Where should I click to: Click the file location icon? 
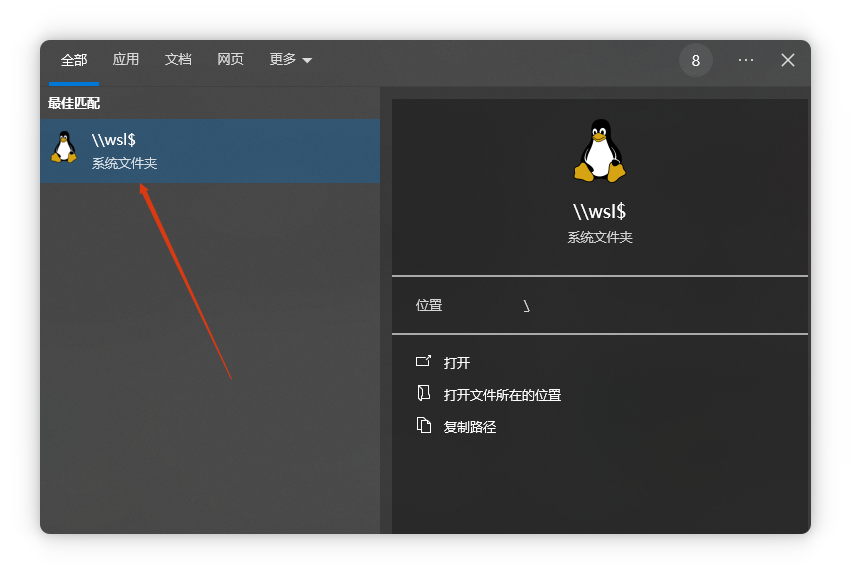tap(423, 393)
